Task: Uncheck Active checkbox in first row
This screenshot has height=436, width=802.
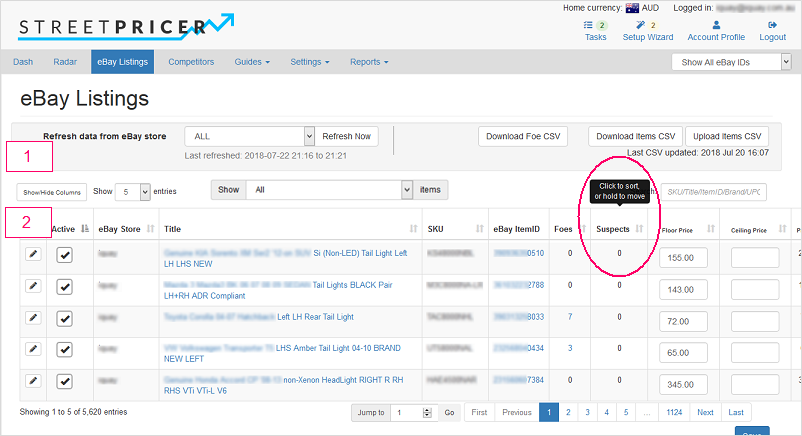Action: [x=64, y=257]
